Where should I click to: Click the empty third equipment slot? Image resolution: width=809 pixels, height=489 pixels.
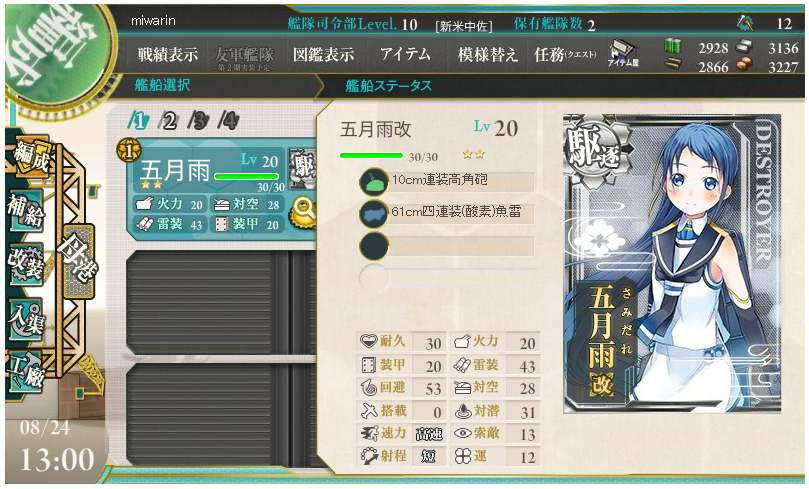(447, 246)
